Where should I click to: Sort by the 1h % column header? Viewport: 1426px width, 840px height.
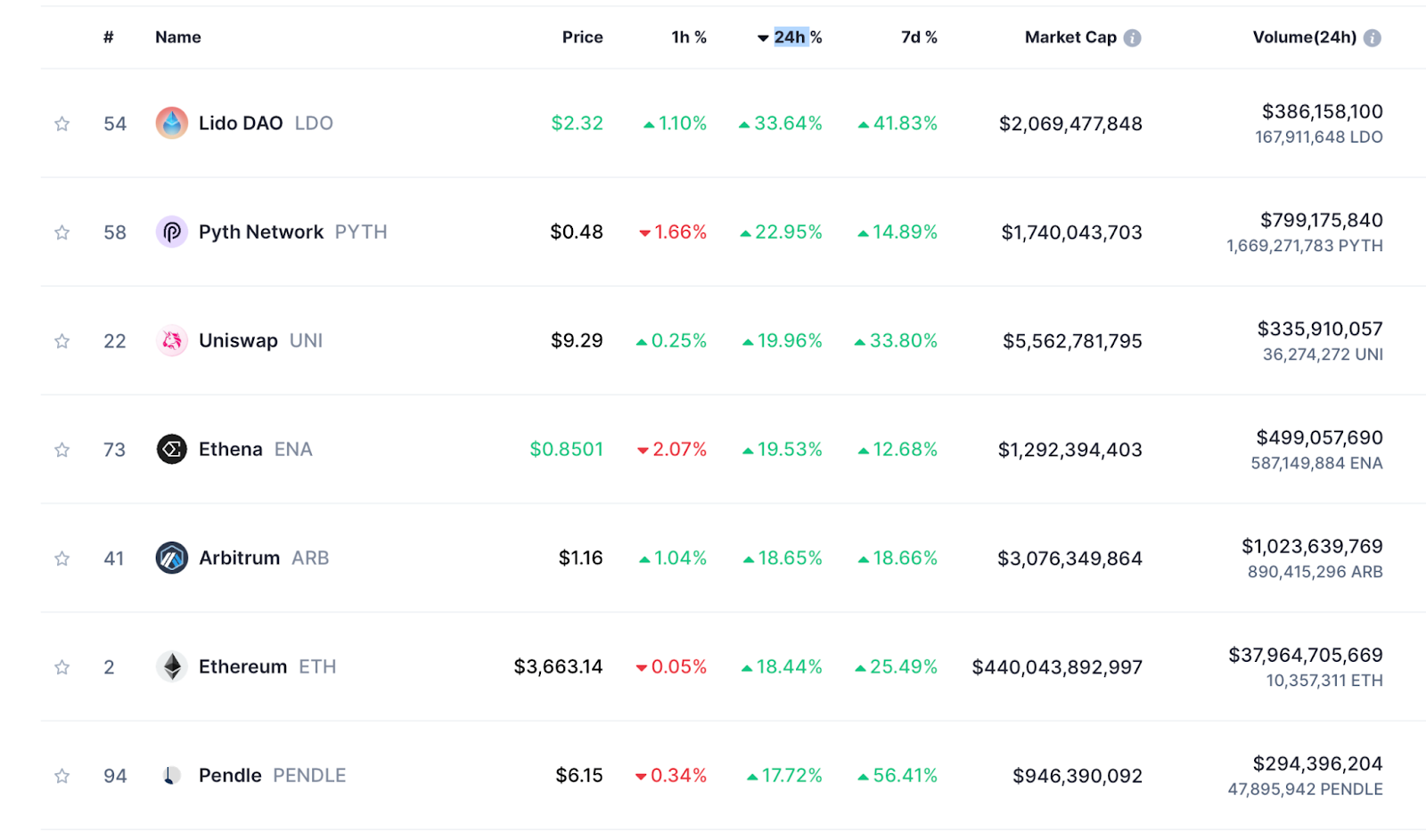point(689,37)
